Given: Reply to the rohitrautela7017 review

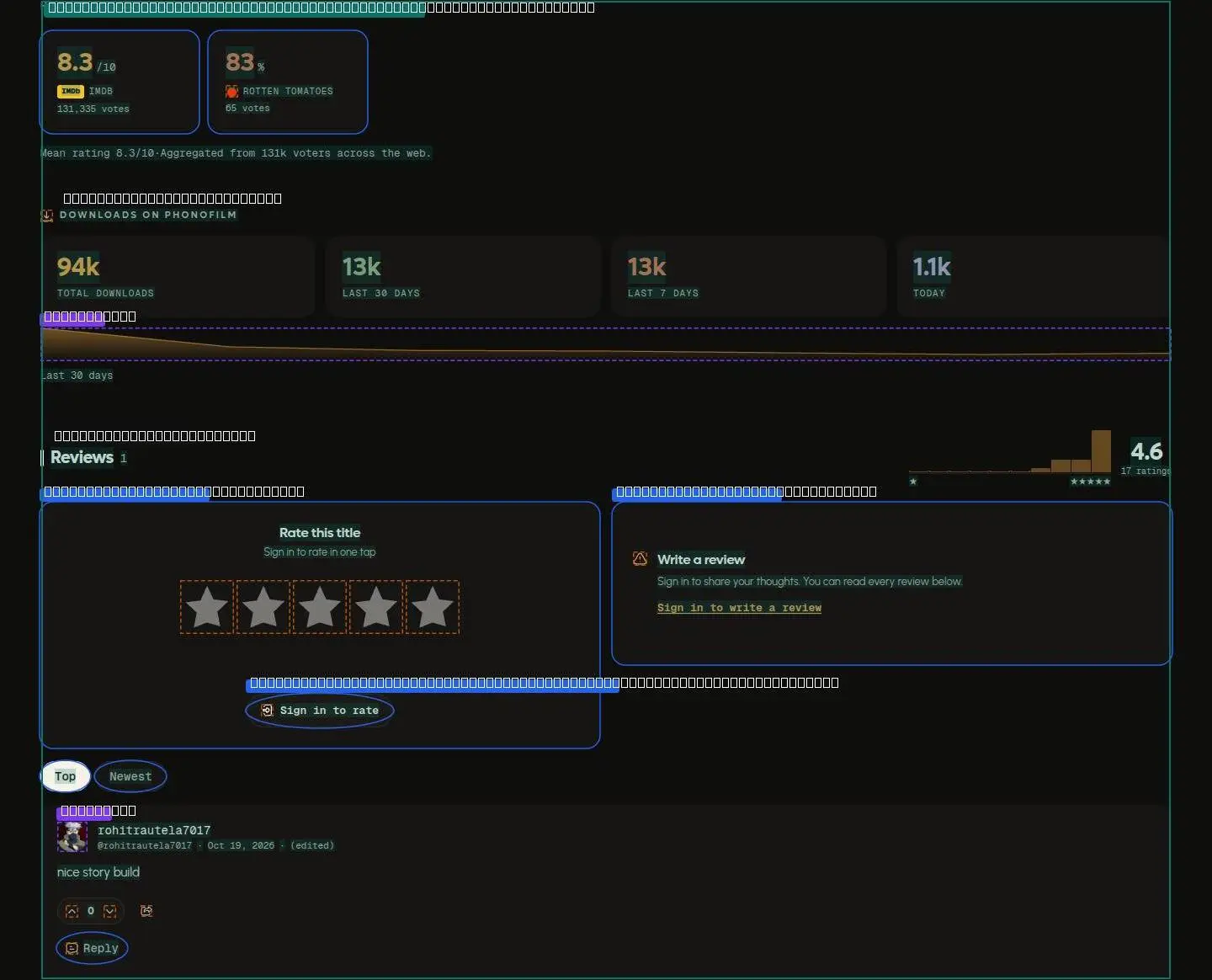Looking at the screenshot, I should (92, 948).
